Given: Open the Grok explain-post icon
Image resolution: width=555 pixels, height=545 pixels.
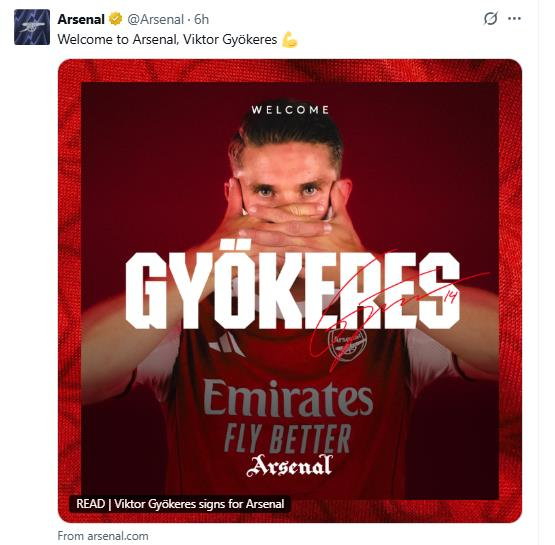Looking at the screenshot, I should 491,18.
